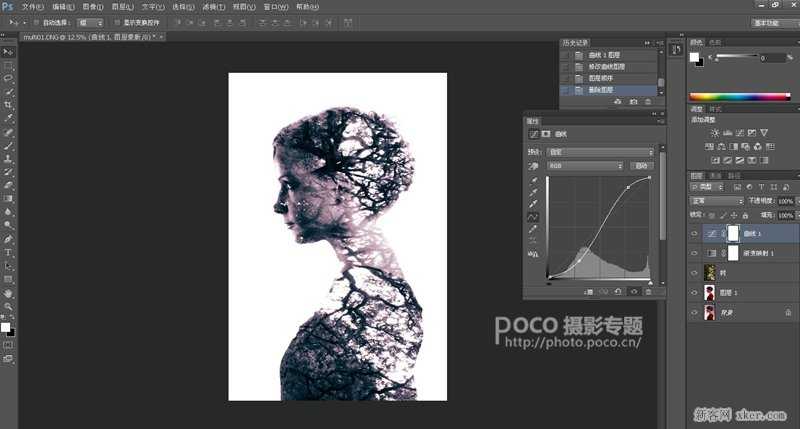The image size is (800, 429).
Task: Enable the 显示变换控件 checkbox
Action: (x=117, y=21)
